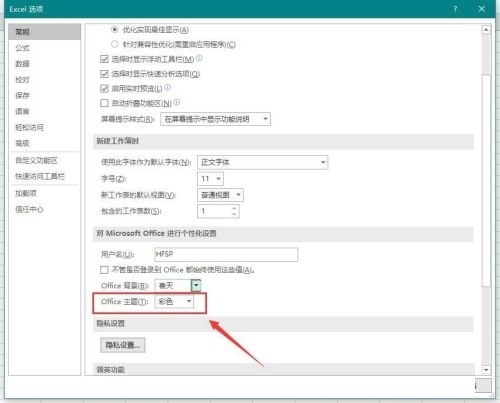The width and height of the screenshot is (500, 403).
Task: Switch to the 校对 category
Action: click(x=22, y=80)
